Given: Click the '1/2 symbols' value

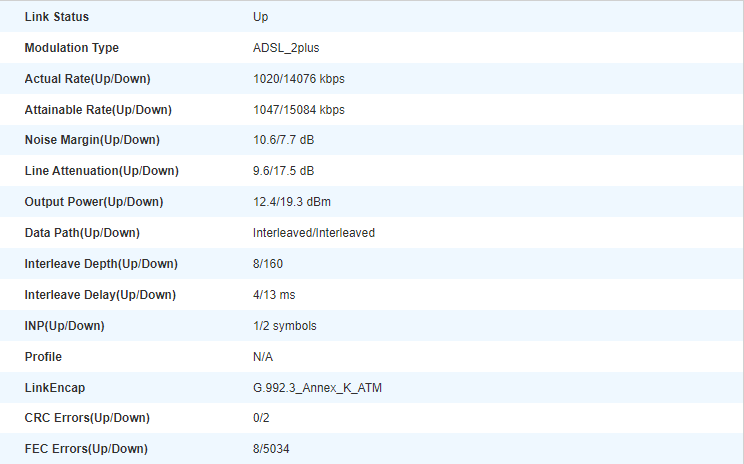Looking at the screenshot, I should click(285, 326).
